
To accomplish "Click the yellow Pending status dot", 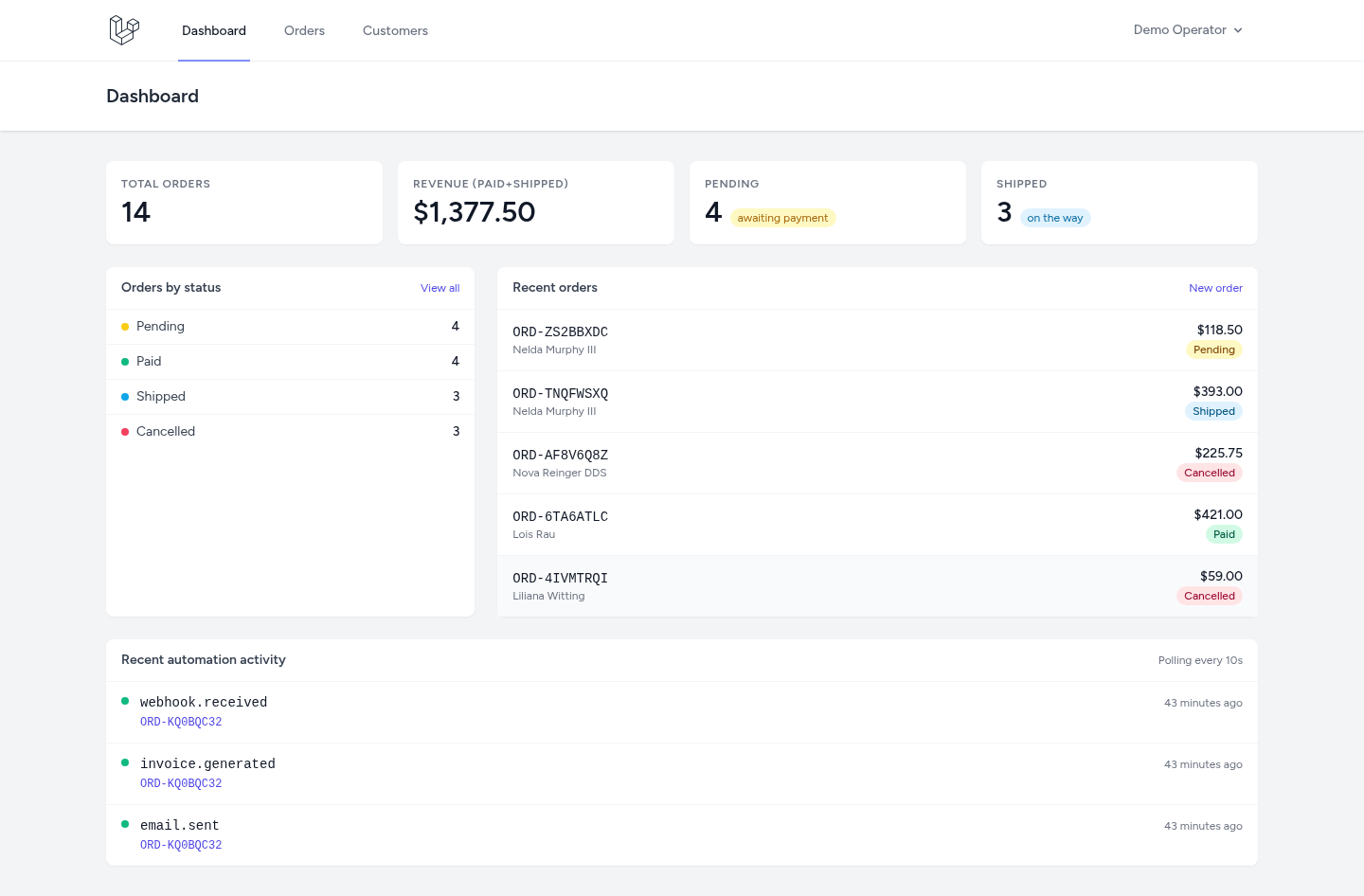I will (125, 327).
